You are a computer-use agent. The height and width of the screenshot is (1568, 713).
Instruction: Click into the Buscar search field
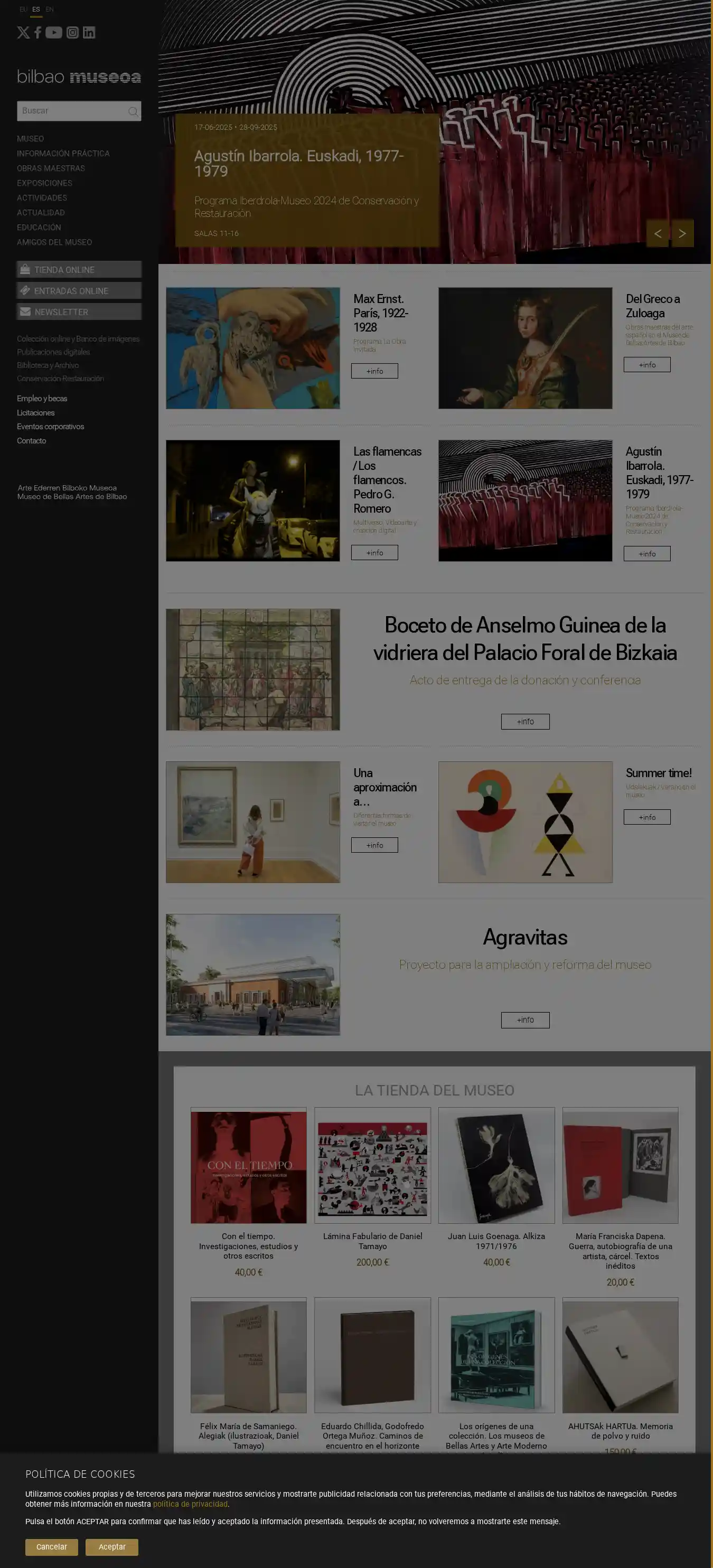(72, 111)
